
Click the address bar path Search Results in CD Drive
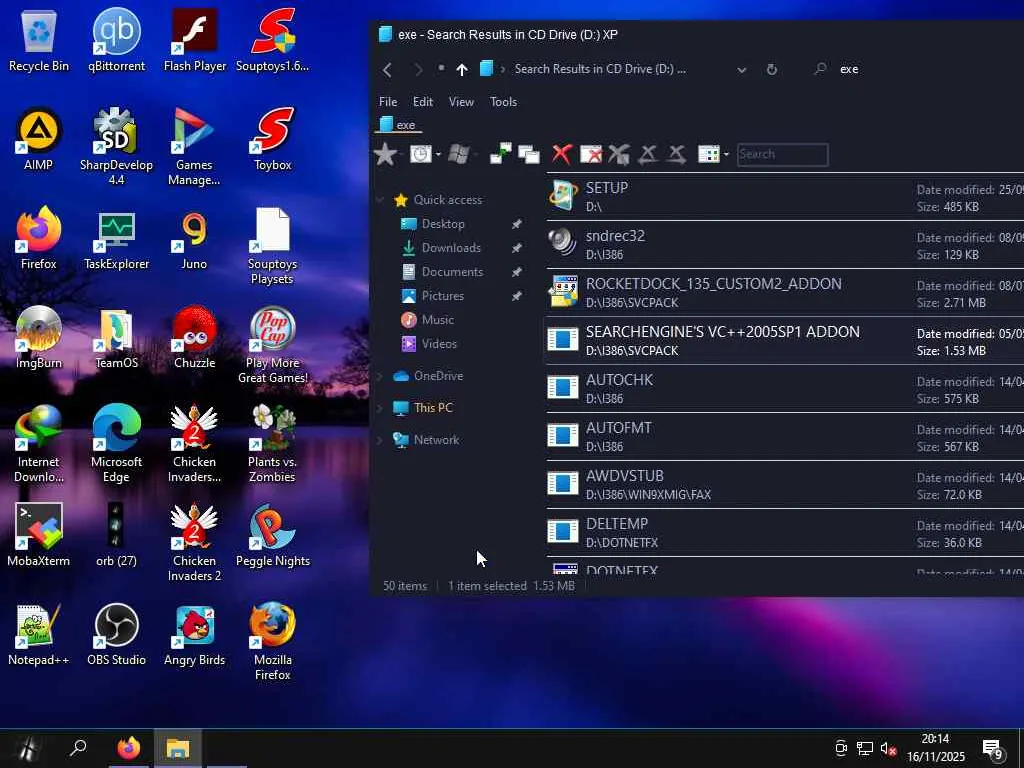(600, 69)
